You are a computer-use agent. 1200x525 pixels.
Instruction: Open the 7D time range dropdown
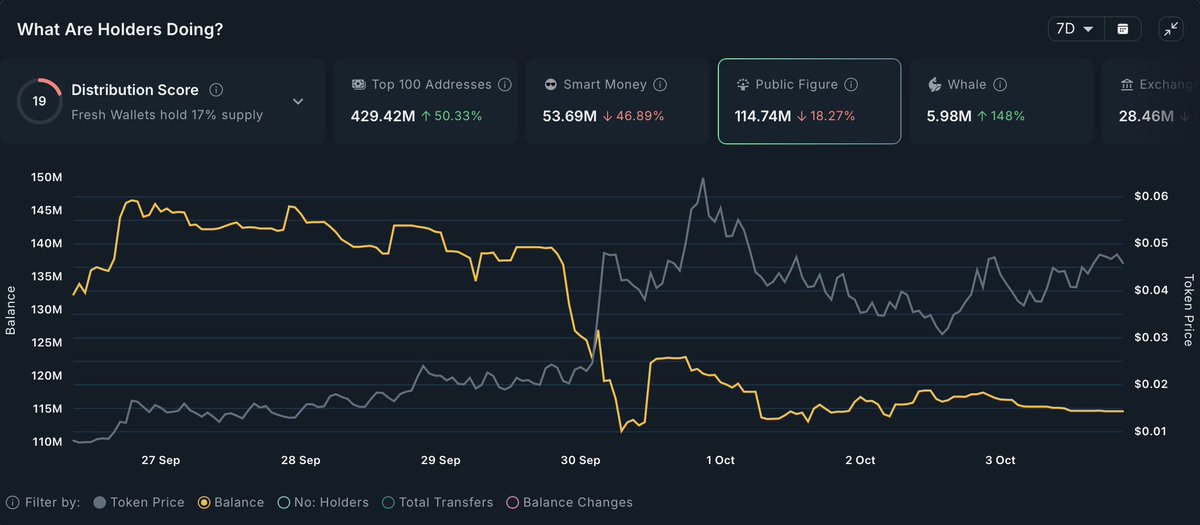click(x=1075, y=29)
